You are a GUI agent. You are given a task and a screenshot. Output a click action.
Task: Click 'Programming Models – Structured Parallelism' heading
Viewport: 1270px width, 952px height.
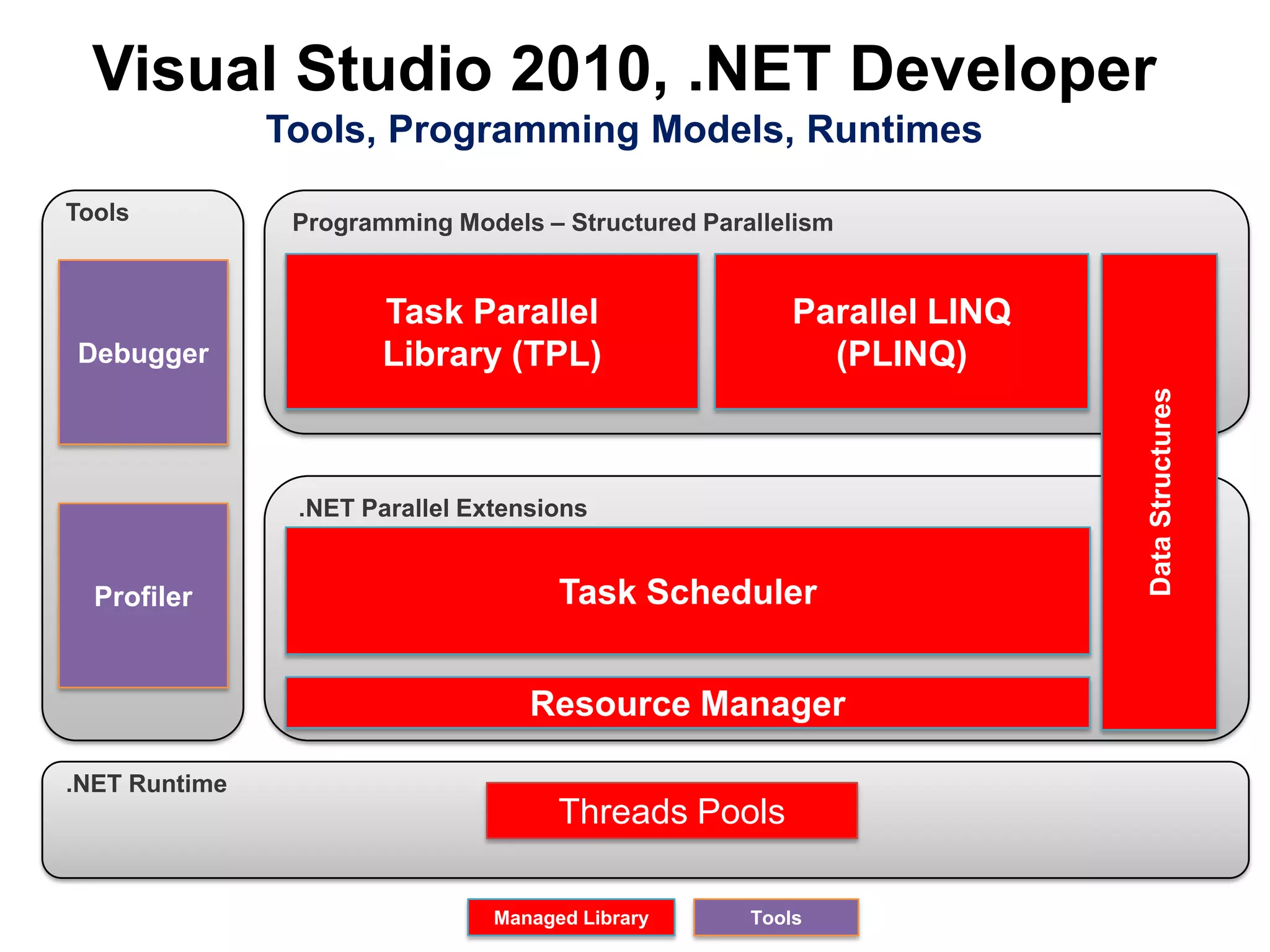[x=562, y=223]
